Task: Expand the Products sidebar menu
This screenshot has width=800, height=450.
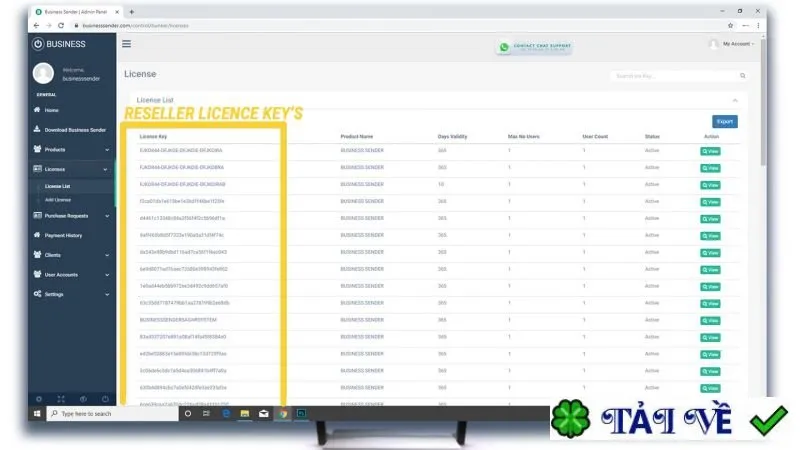Action: coord(71,149)
